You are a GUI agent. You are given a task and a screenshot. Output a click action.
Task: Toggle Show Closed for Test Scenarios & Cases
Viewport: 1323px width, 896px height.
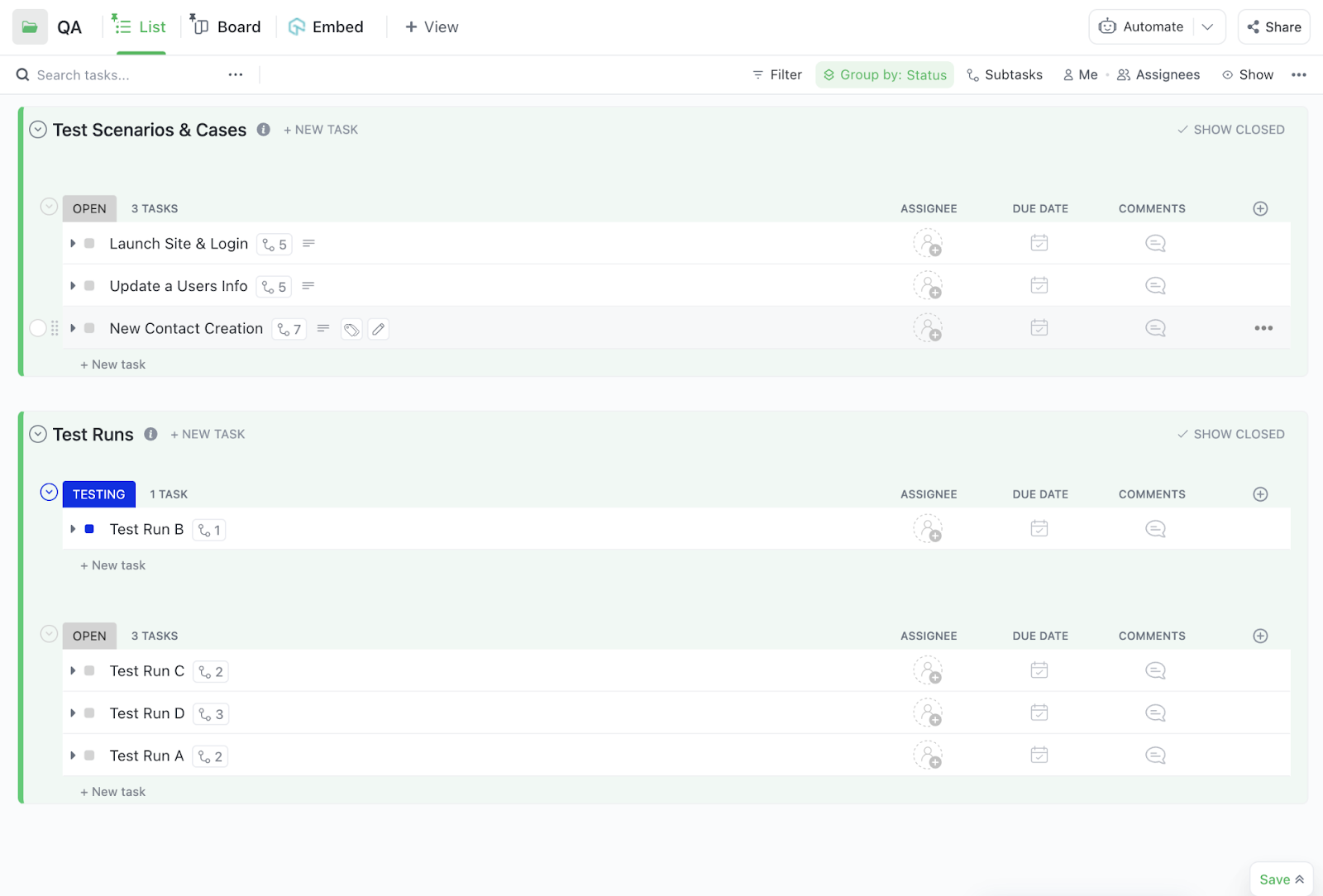click(1230, 130)
